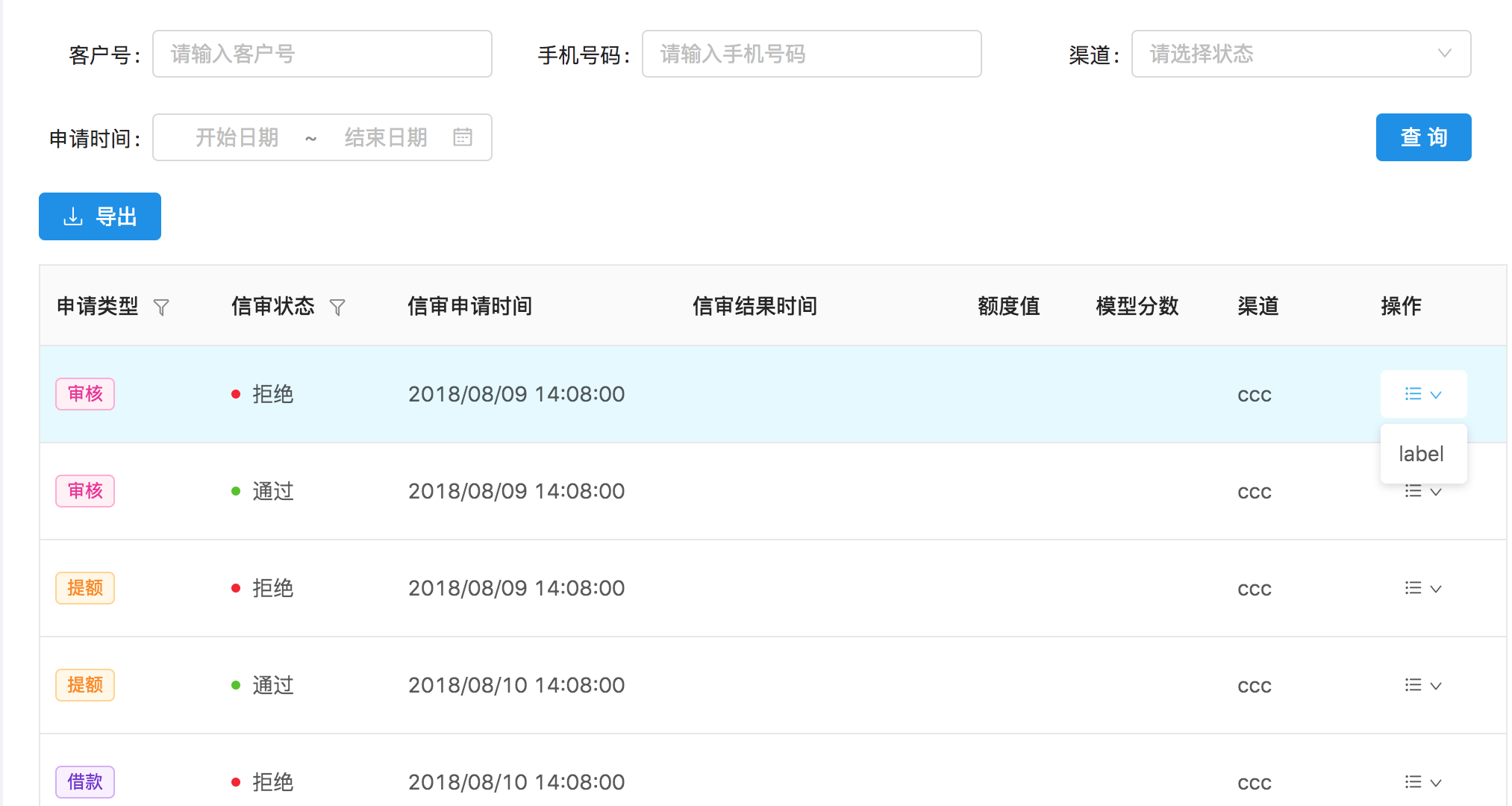Click the 审核 tag in first row
Screen dimensions: 1512x806
[85, 394]
